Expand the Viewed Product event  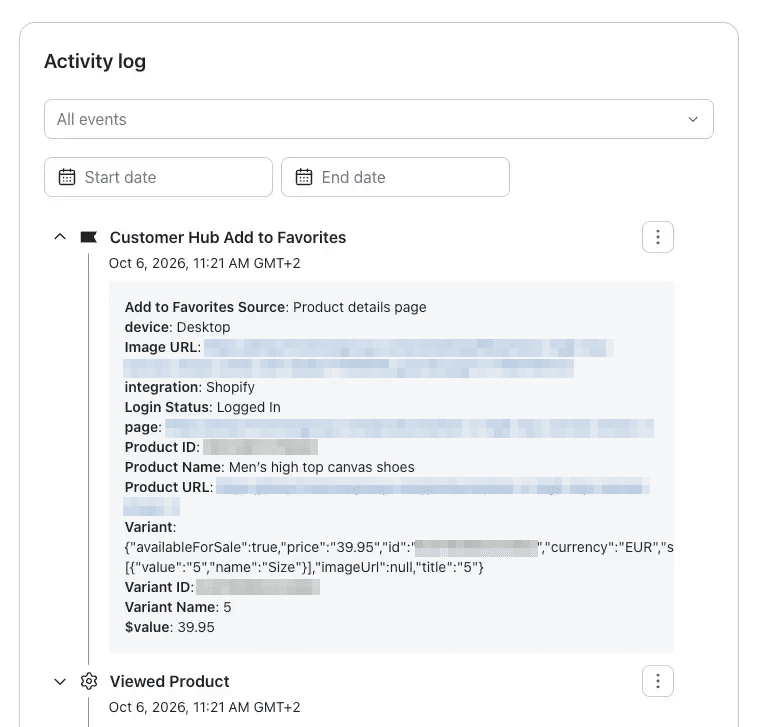point(60,681)
